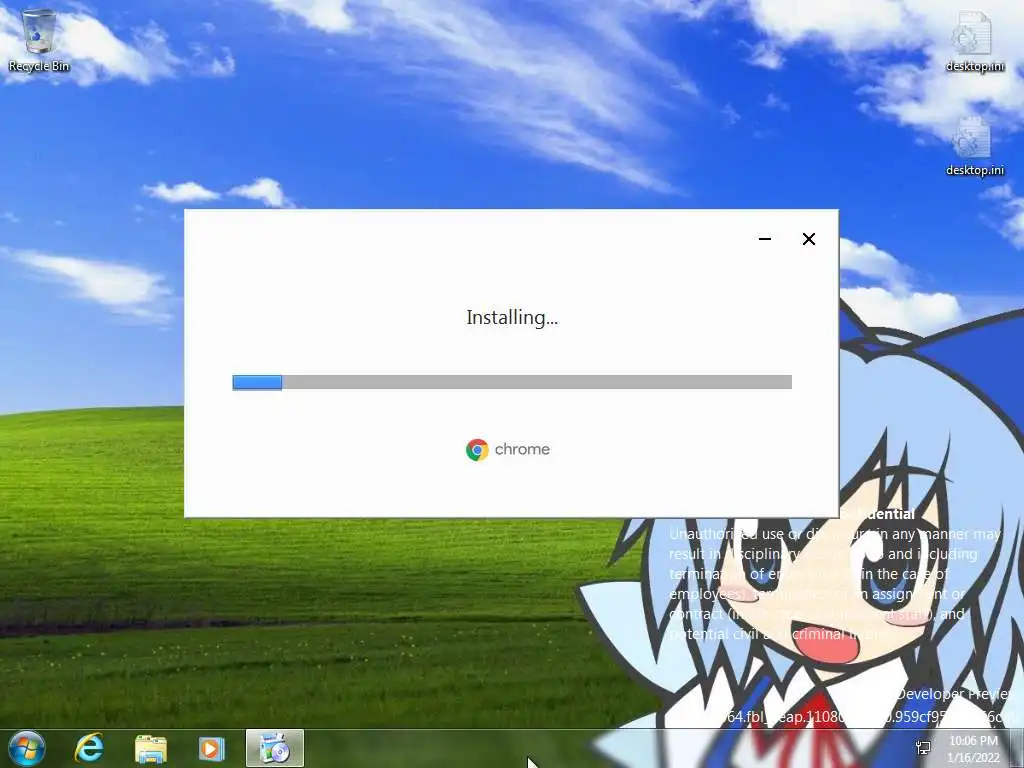Open the Recycle Bin desktop icon
Image resolution: width=1024 pixels, height=768 pixels.
coord(39,39)
